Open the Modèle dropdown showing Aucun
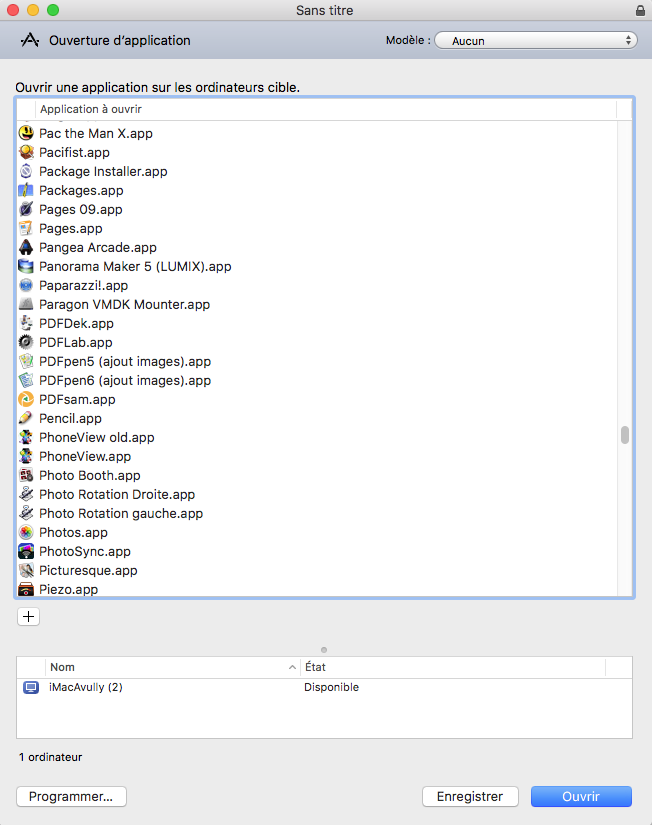 pos(536,41)
